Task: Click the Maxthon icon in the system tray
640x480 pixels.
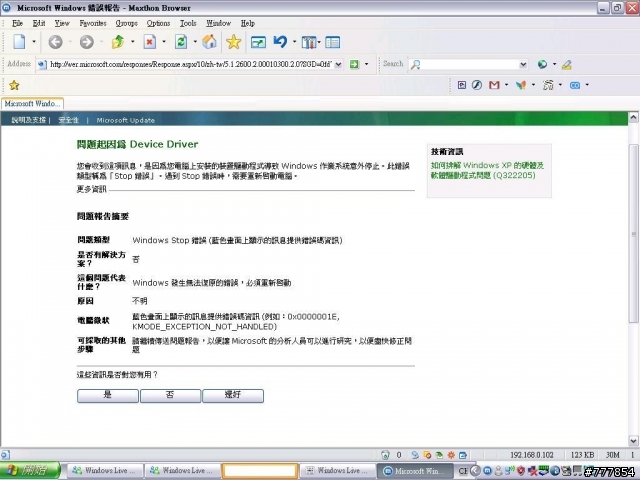Action: click(487, 471)
